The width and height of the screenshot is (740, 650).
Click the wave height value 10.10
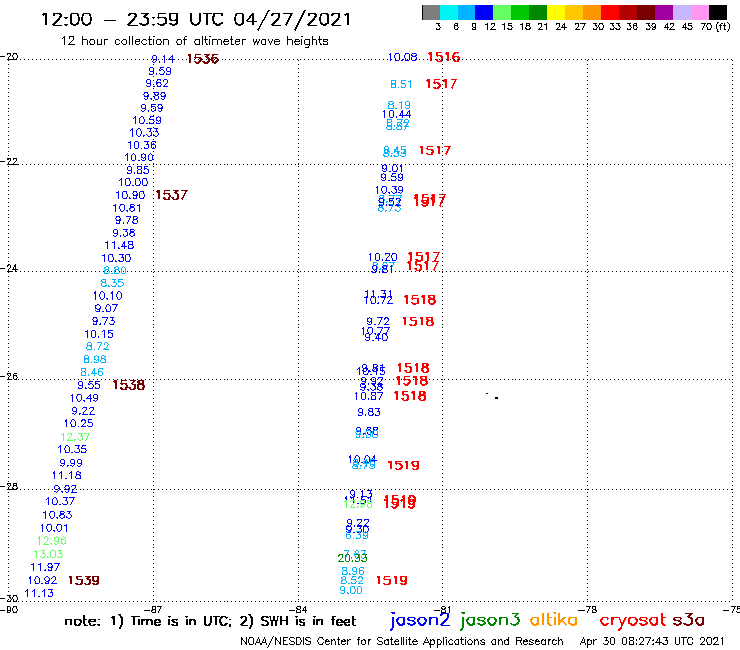click(x=108, y=296)
